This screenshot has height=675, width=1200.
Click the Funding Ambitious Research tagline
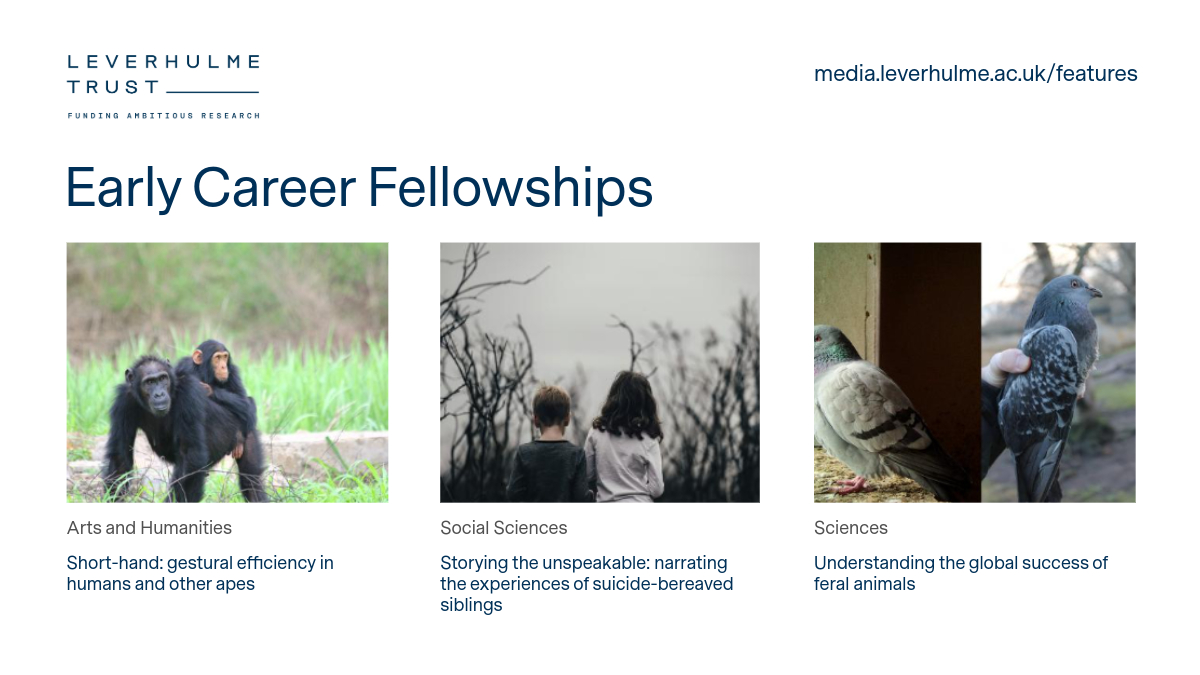tap(163, 116)
